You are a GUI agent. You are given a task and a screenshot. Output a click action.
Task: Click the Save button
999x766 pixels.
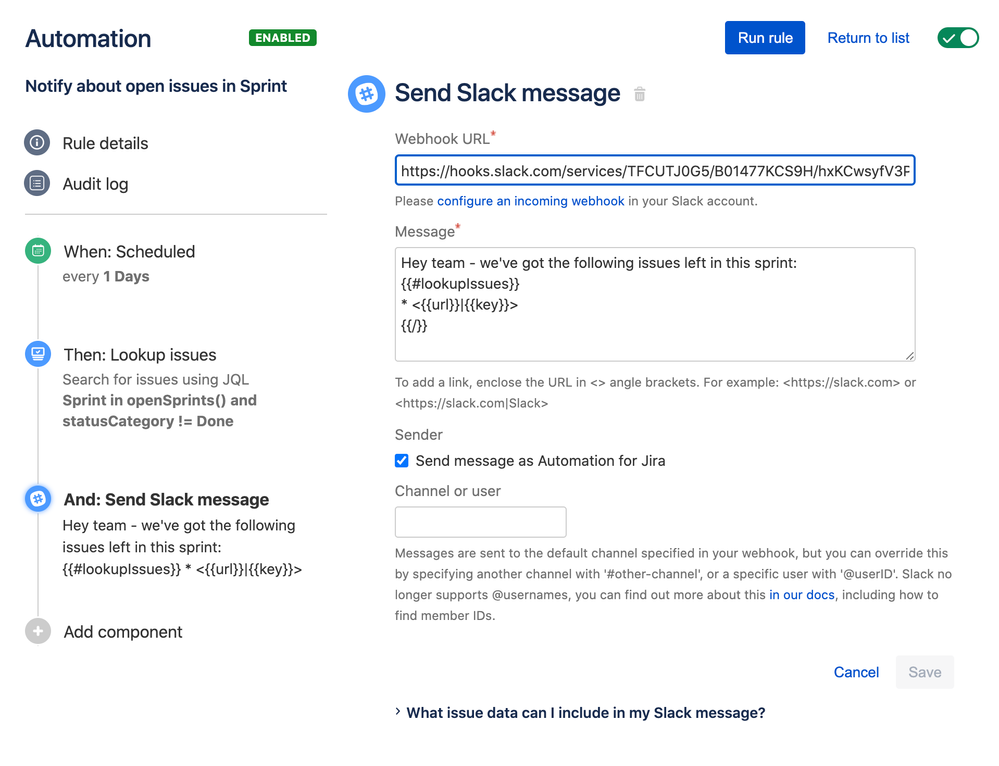pos(924,672)
